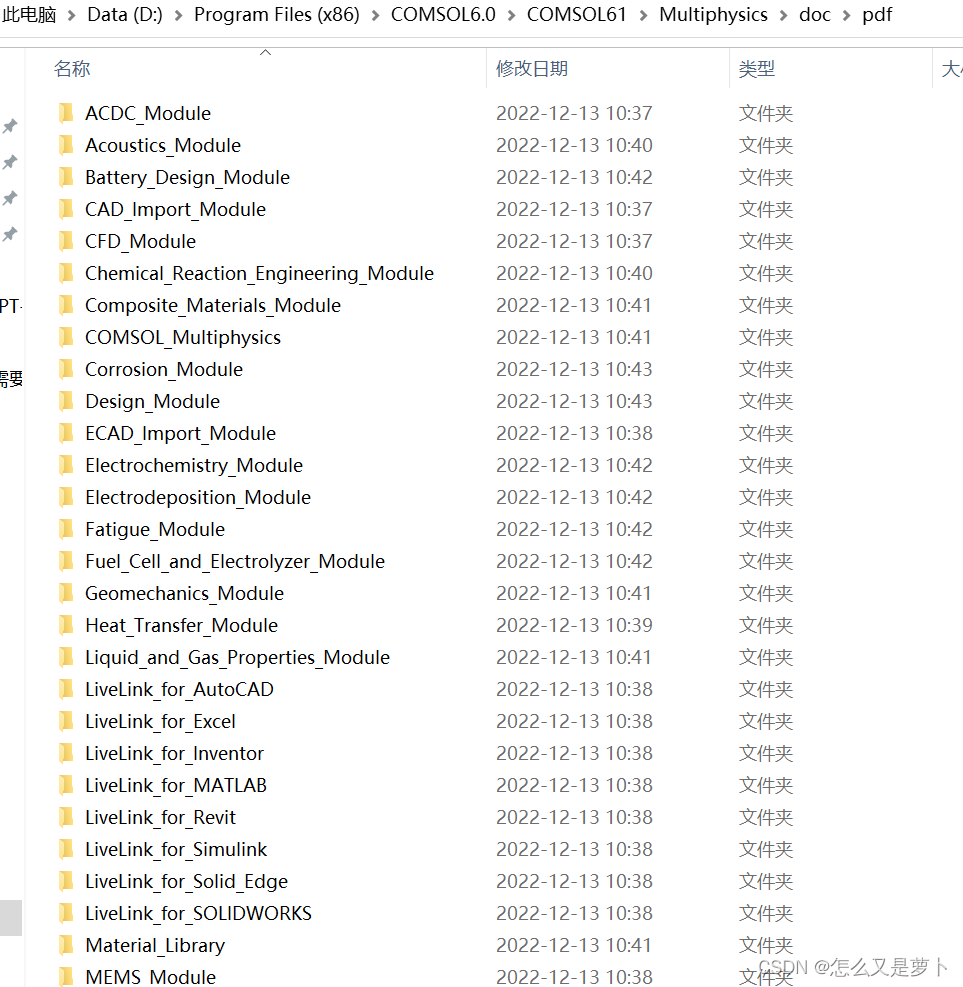Click the navigation pane scrollbar thumb
This screenshot has height=987, width=963.
(11, 918)
